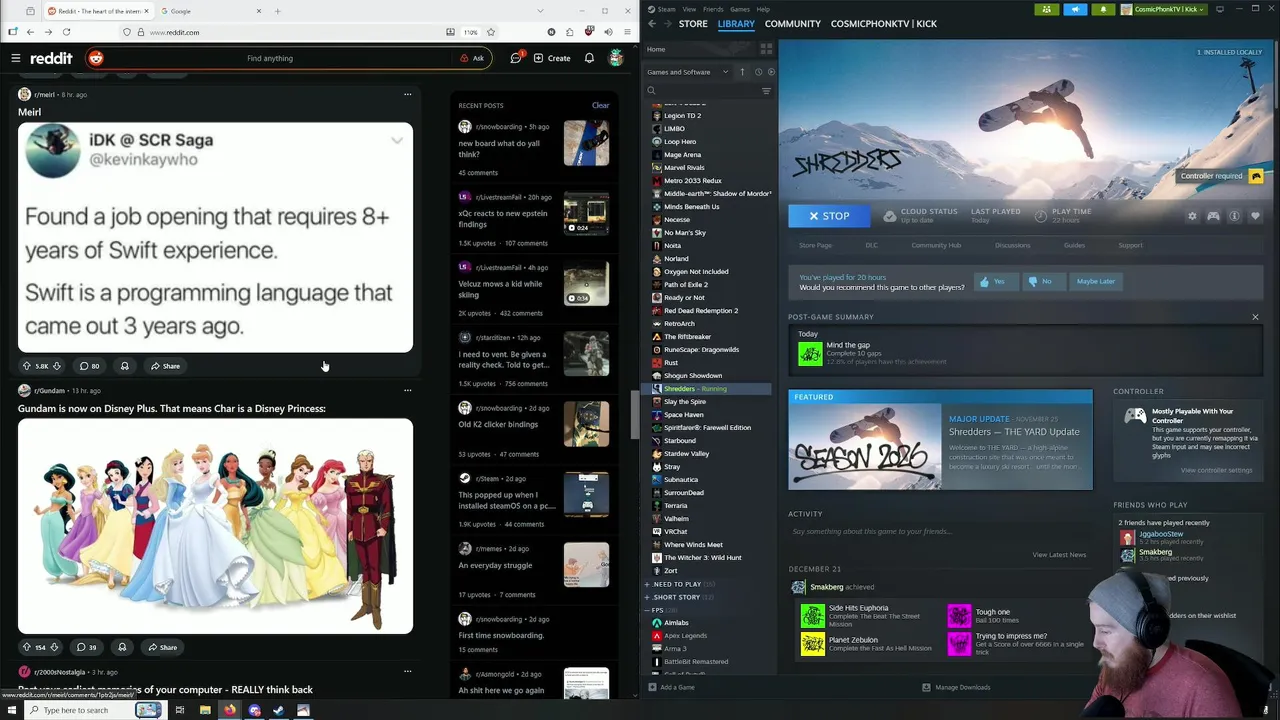Upvote the r/meirl post
Screen dimensions: 1280x720
pos(27,366)
